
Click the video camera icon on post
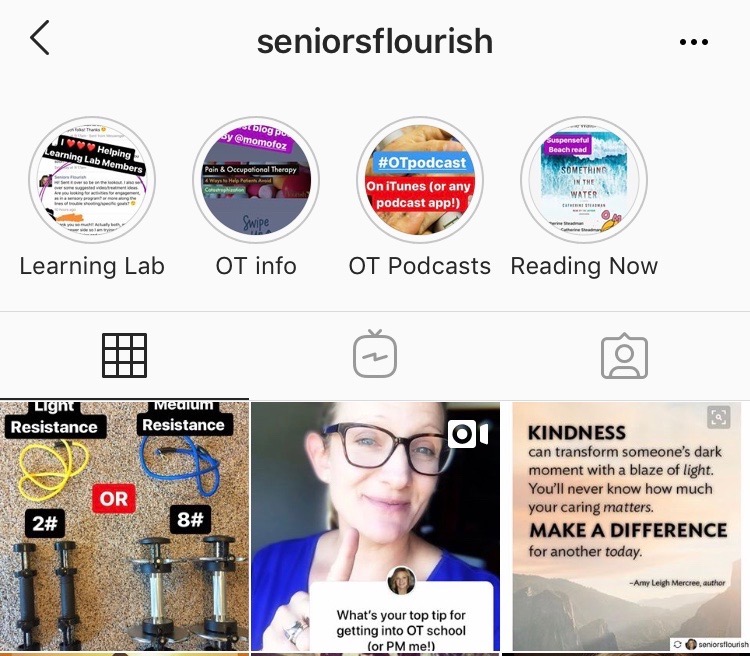coord(468,434)
